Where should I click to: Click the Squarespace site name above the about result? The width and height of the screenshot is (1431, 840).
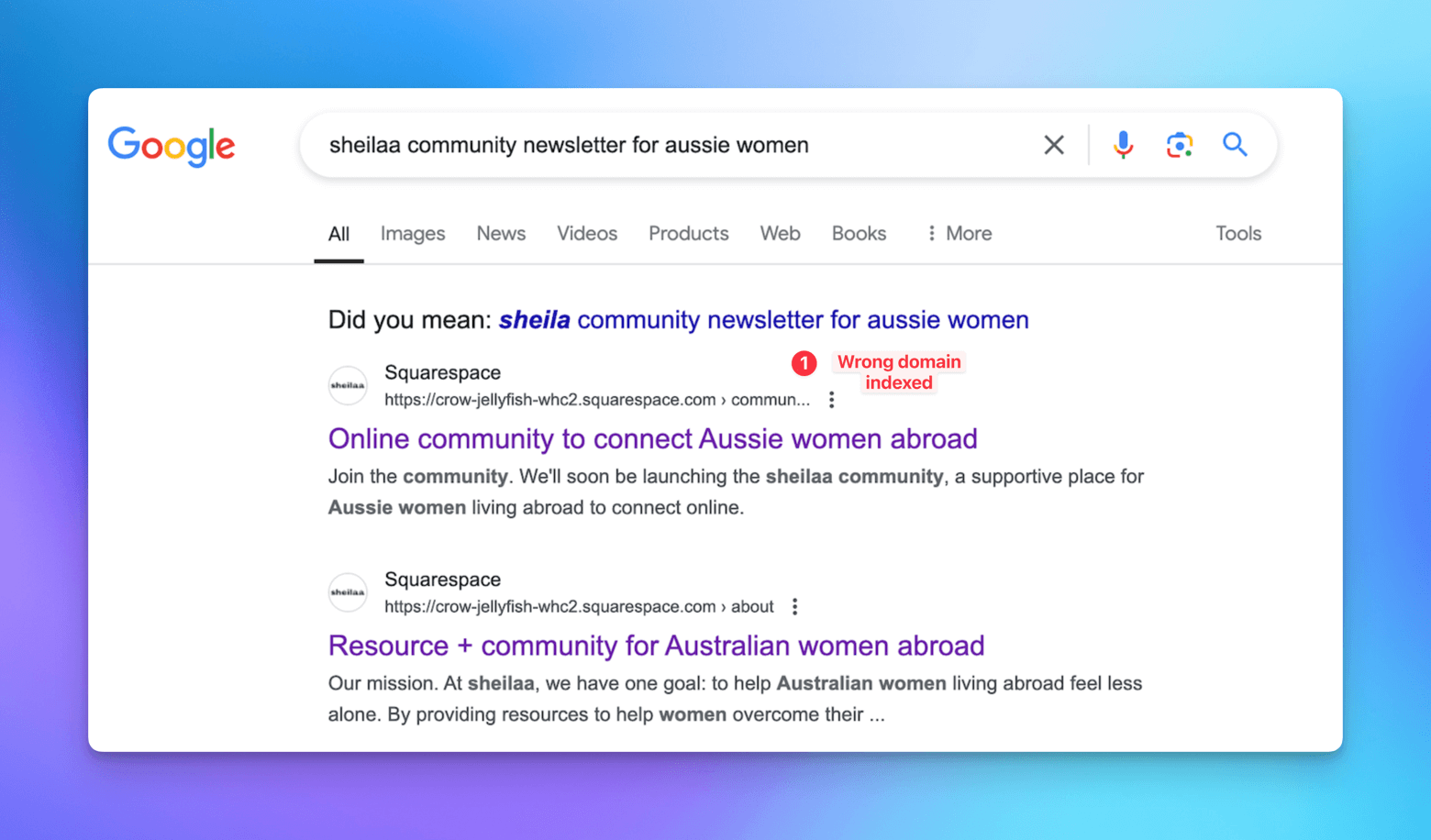[x=442, y=580]
